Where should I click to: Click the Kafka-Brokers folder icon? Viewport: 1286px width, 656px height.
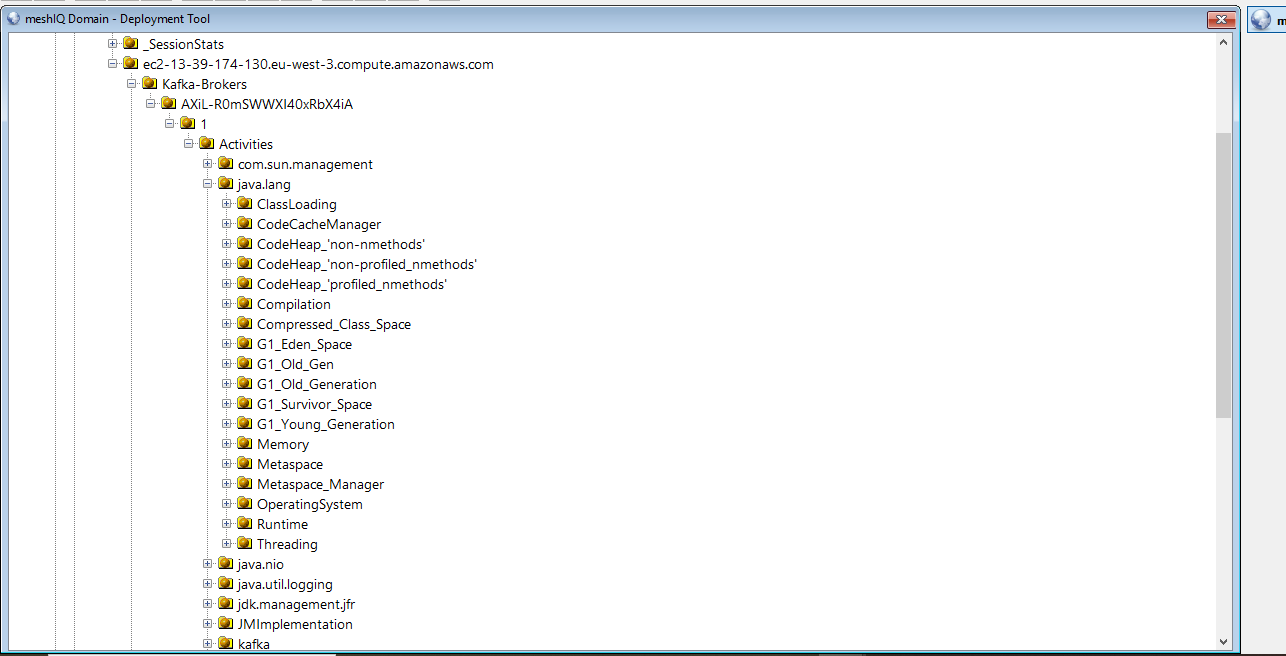click(150, 84)
